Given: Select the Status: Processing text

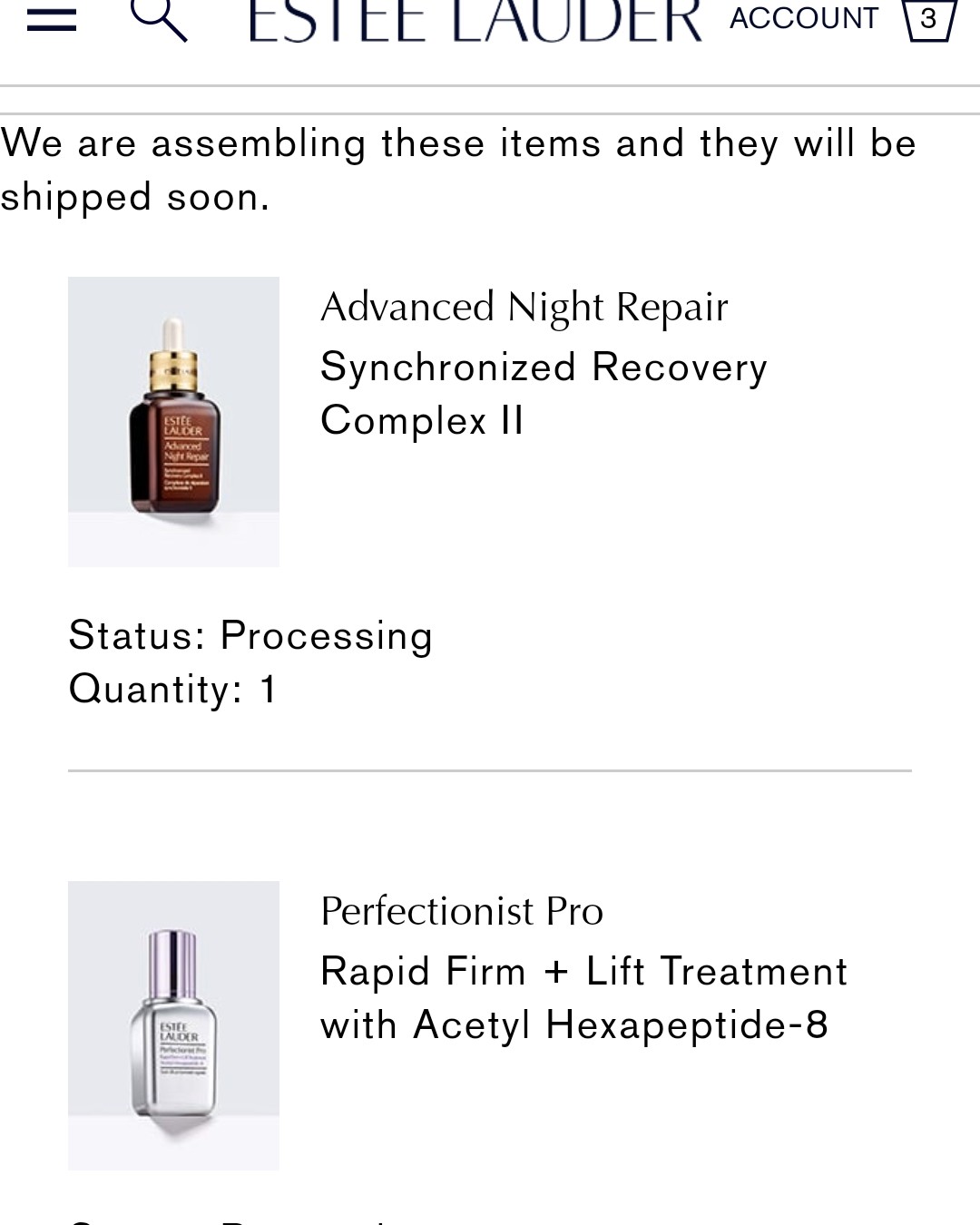Looking at the screenshot, I should 250,635.
